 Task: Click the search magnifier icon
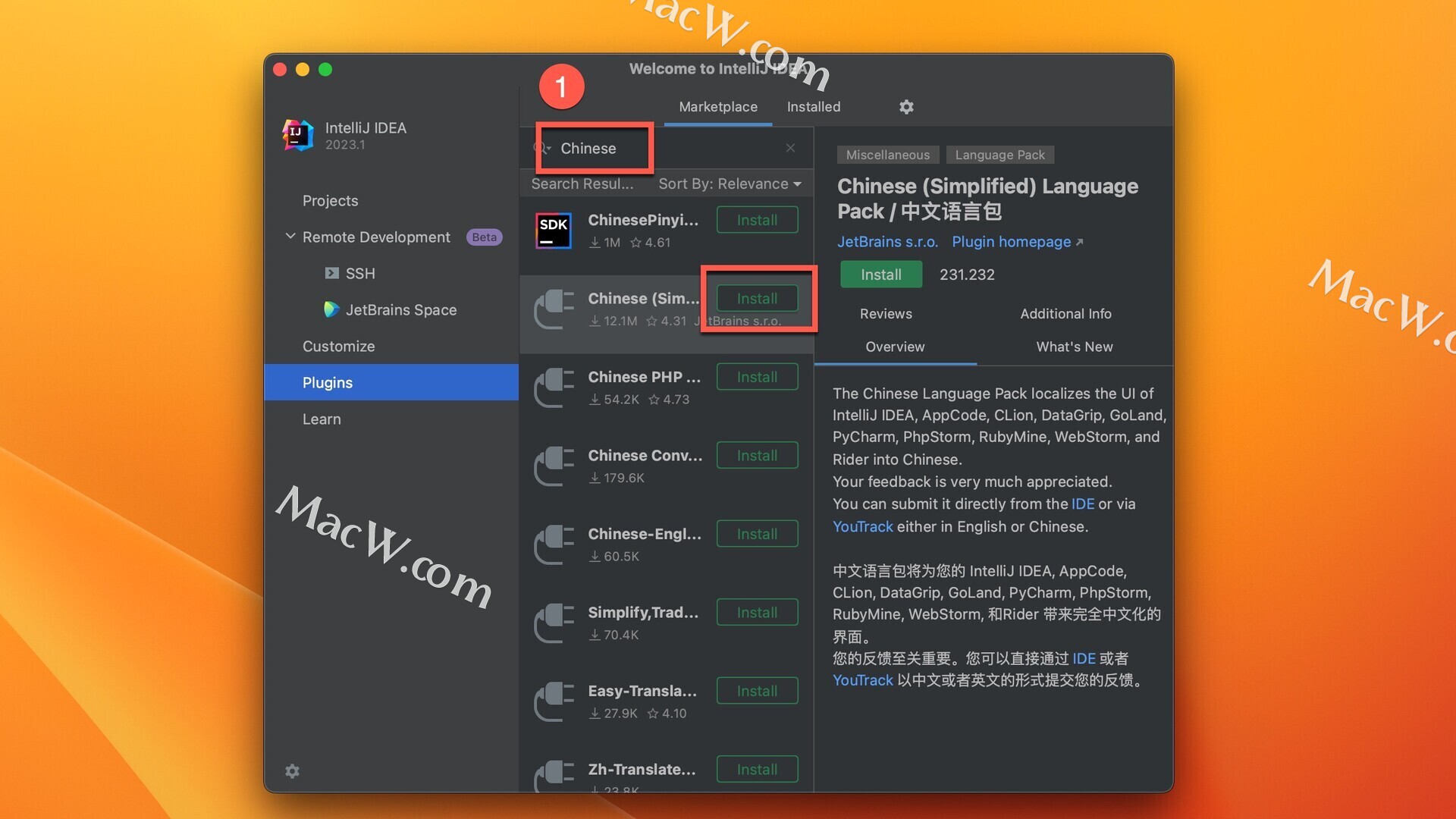pyautogui.click(x=542, y=148)
